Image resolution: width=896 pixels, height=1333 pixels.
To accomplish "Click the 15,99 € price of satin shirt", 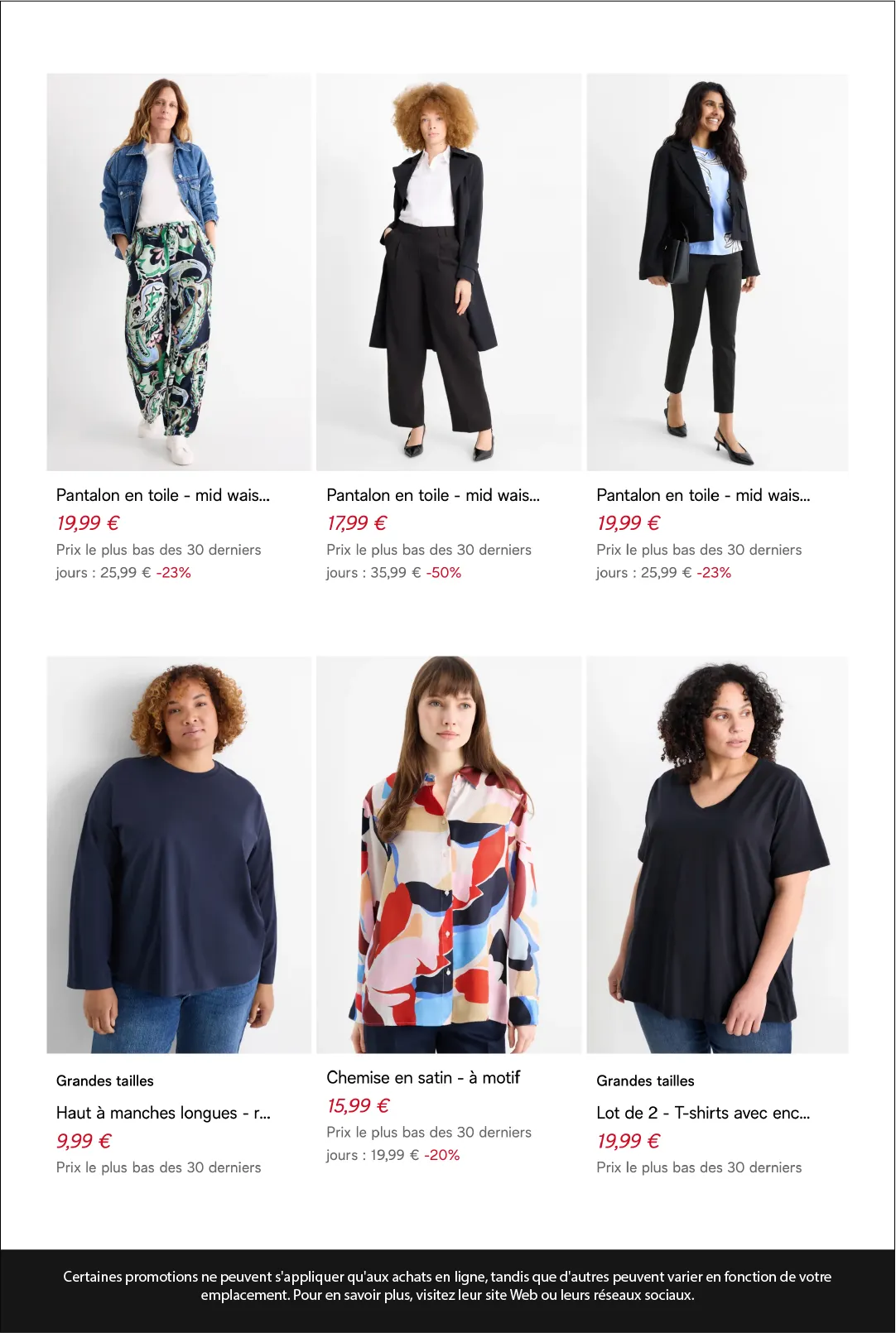I will pyautogui.click(x=358, y=1105).
